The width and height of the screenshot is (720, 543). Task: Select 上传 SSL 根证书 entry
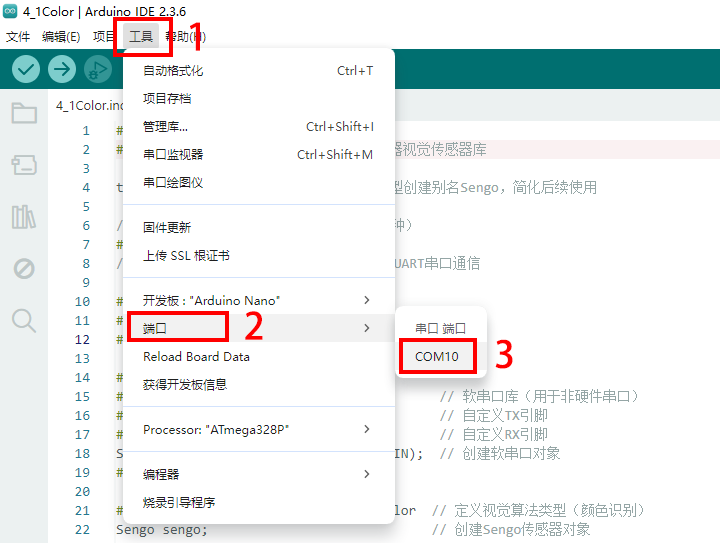point(259,256)
